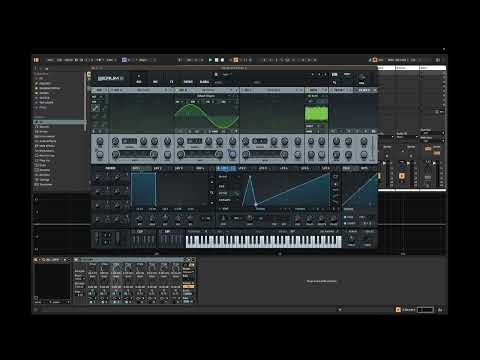Image resolution: width=480 pixels, height=360 pixels.
Task: Select the LFO 2 modulator tab
Action: click(x=242, y=168)
